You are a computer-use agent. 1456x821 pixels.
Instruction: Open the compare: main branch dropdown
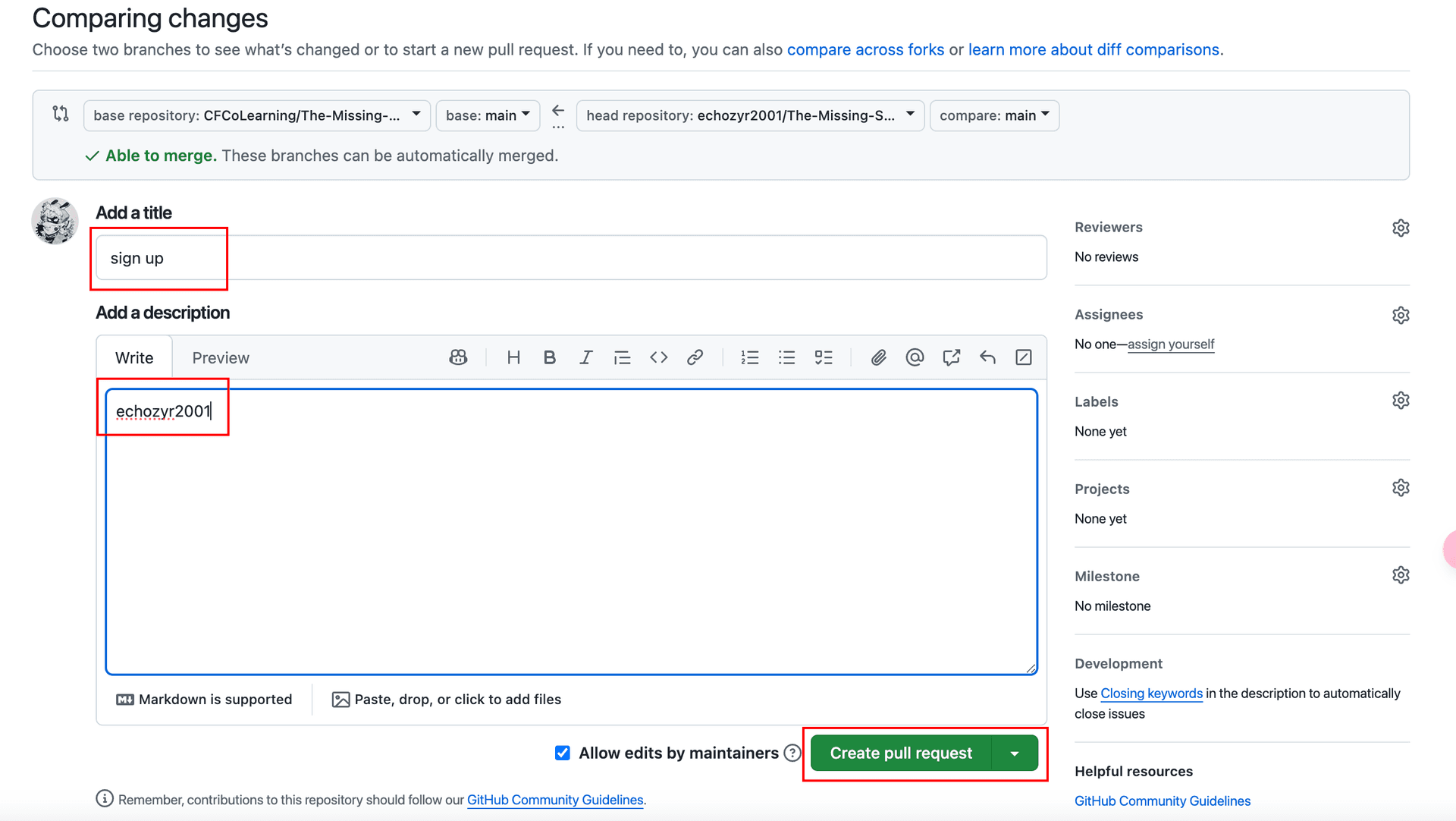(993, 115)
